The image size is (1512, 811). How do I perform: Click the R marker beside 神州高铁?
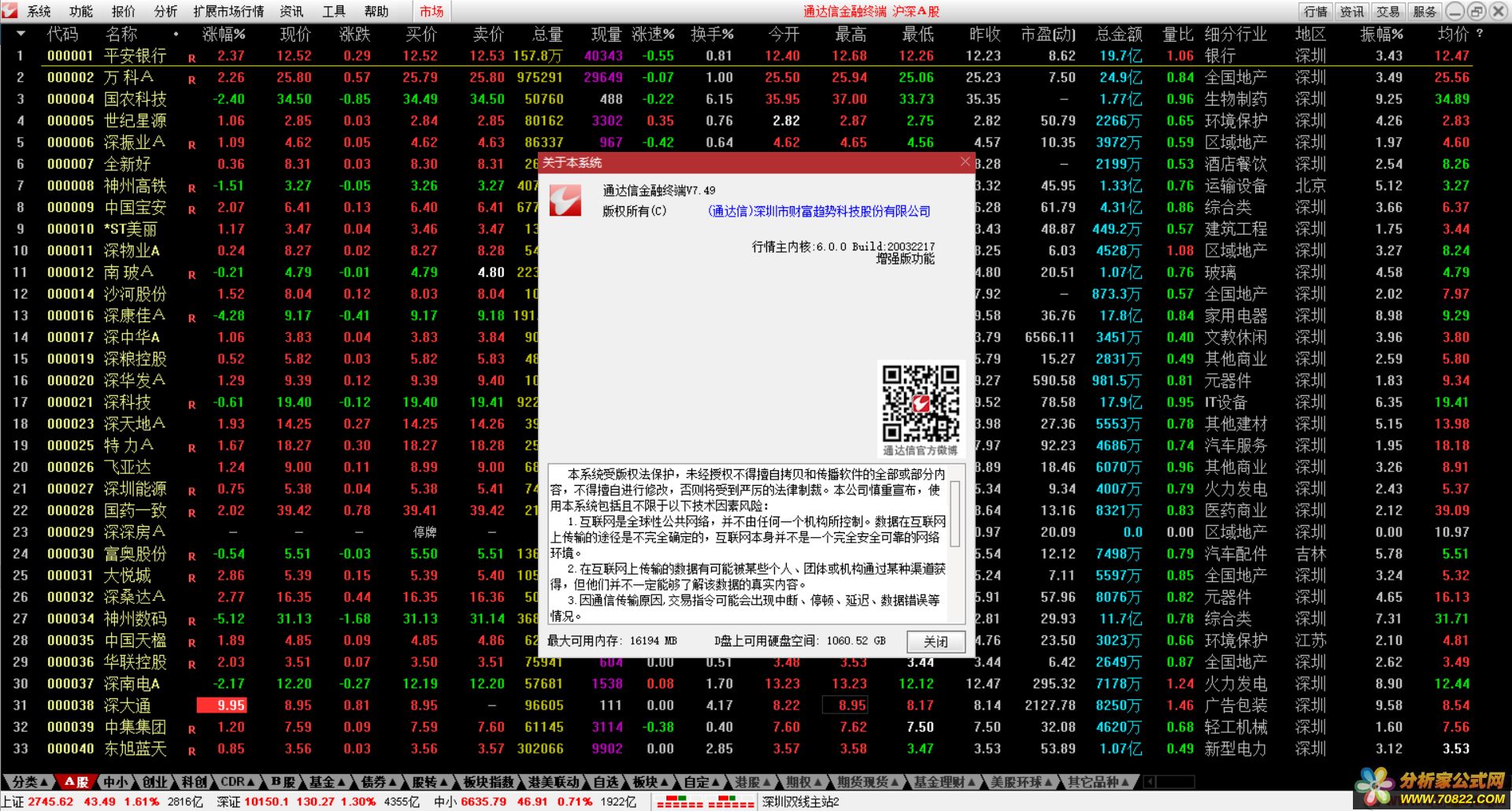(x=192, y=188)
